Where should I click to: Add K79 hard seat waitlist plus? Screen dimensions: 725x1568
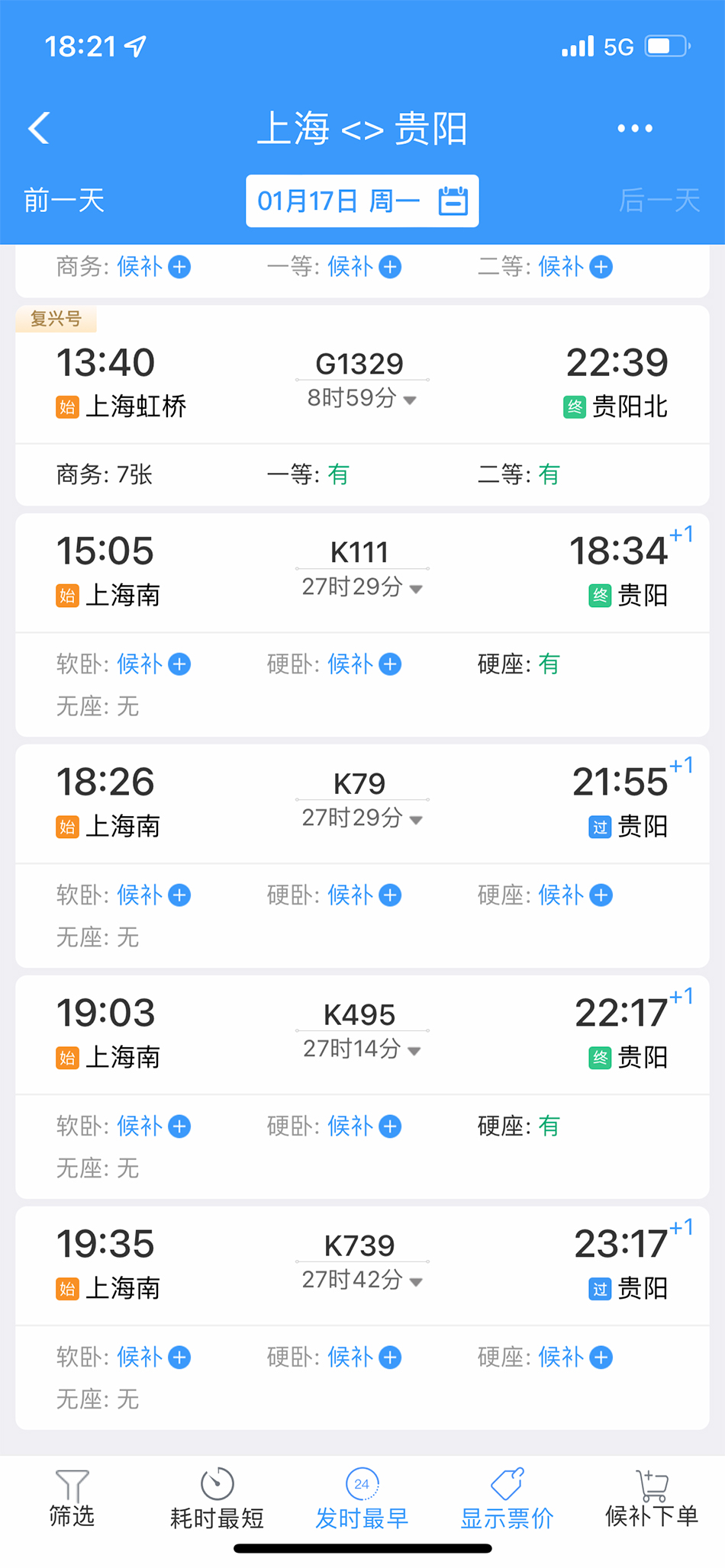[x=601, y=895]
